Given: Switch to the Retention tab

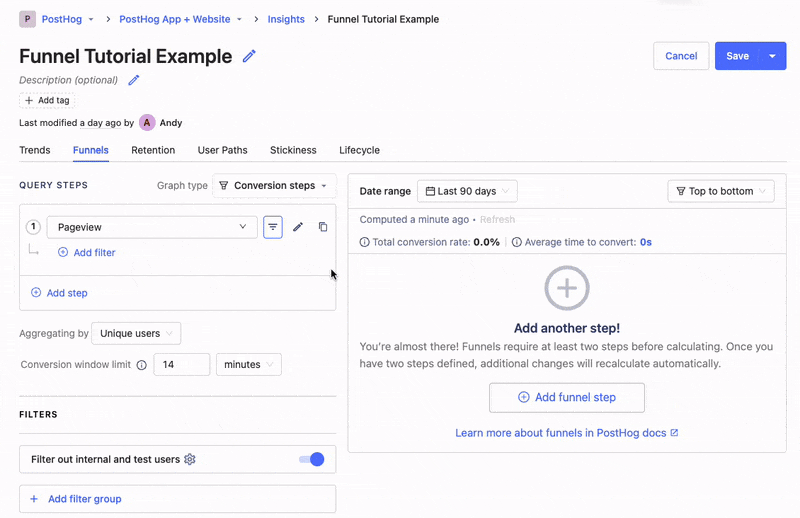Looking at the screenshot, I should [152, 150].
